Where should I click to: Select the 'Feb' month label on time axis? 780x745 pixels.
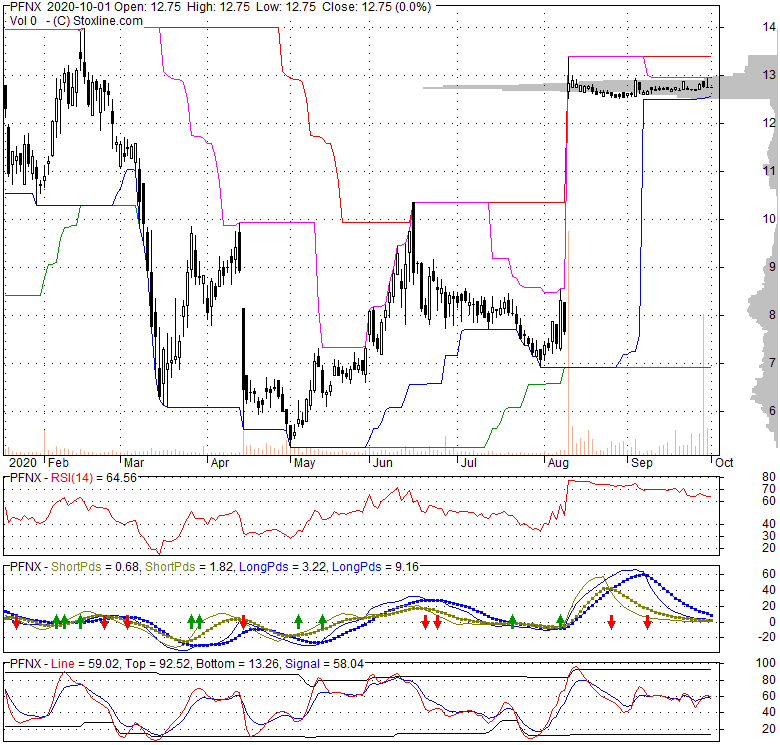tap(58, 463)
